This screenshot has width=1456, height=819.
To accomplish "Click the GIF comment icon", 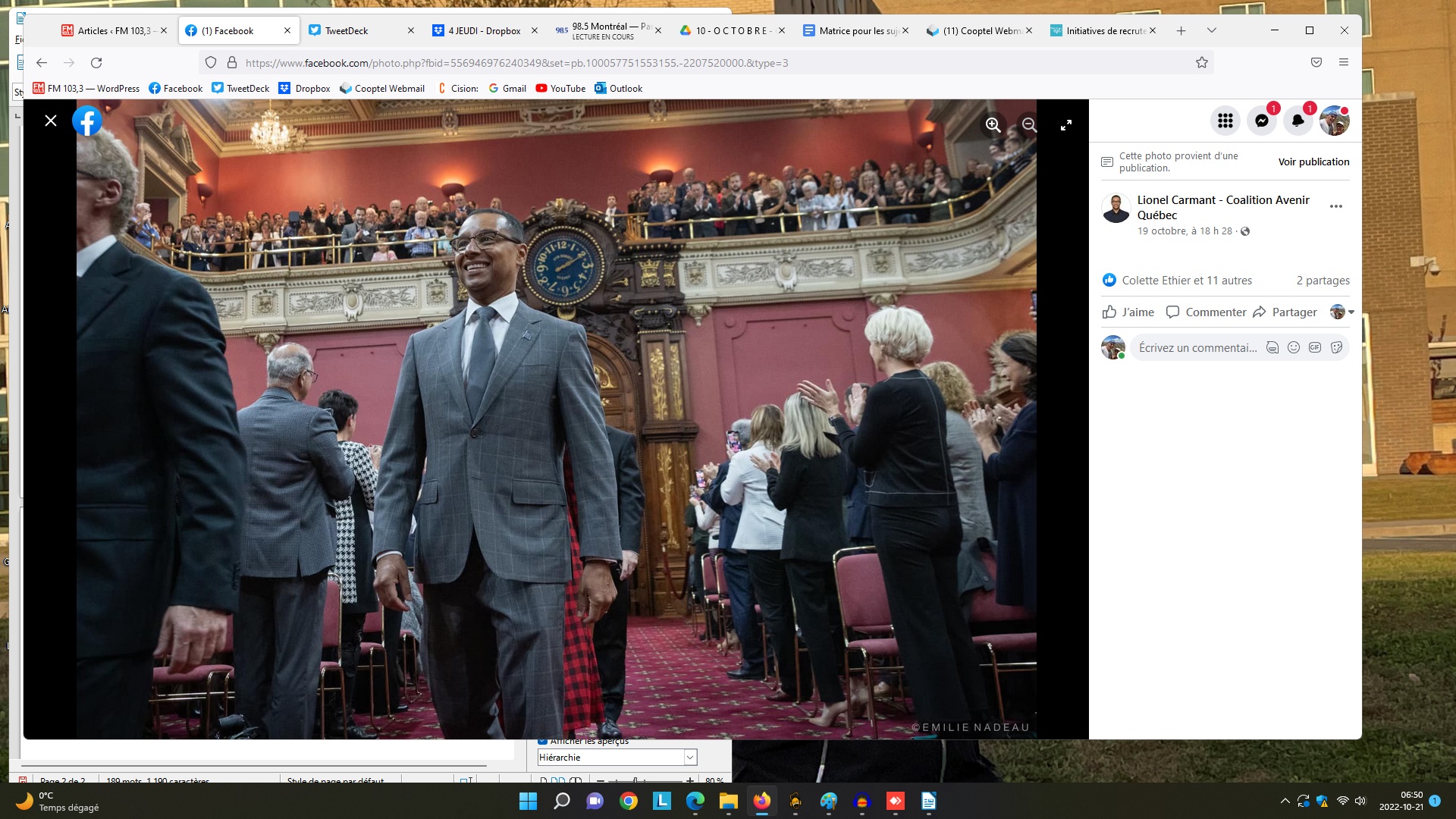I will pos(1315,347).
